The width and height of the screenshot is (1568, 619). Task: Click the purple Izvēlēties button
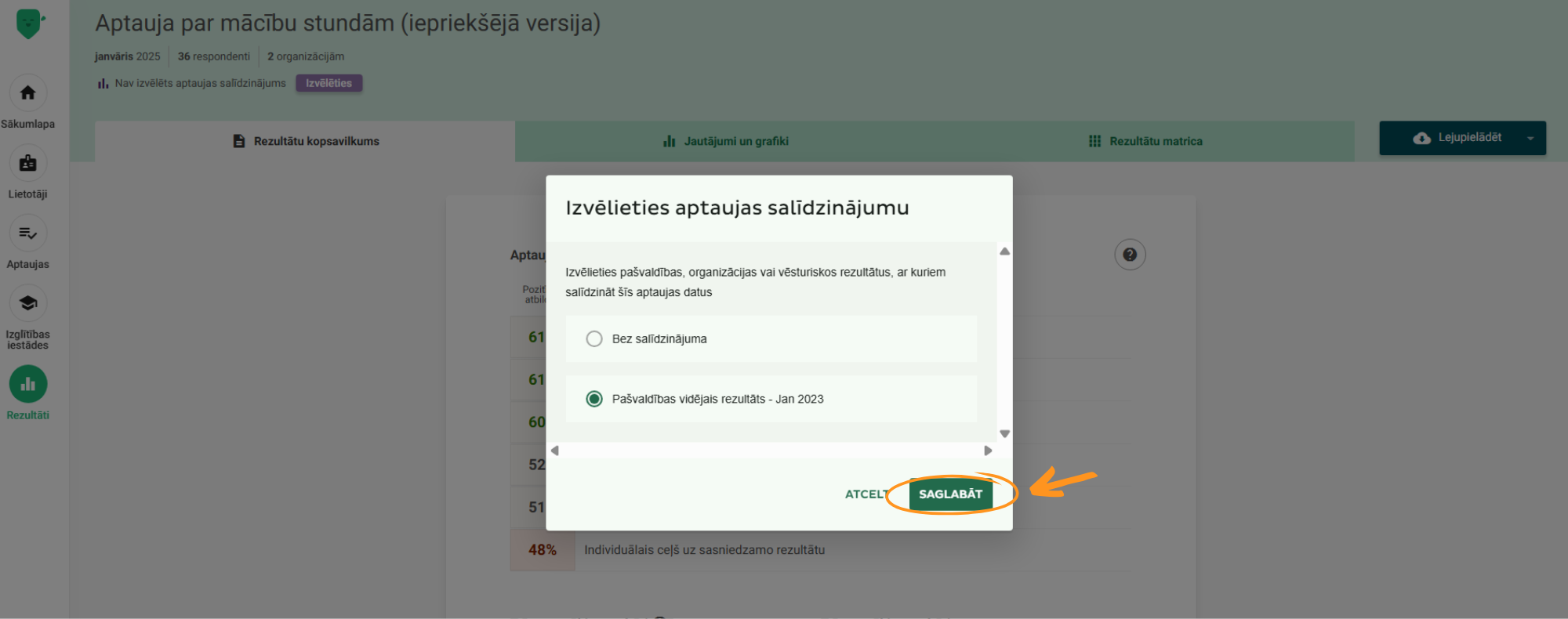pos(328,83)
